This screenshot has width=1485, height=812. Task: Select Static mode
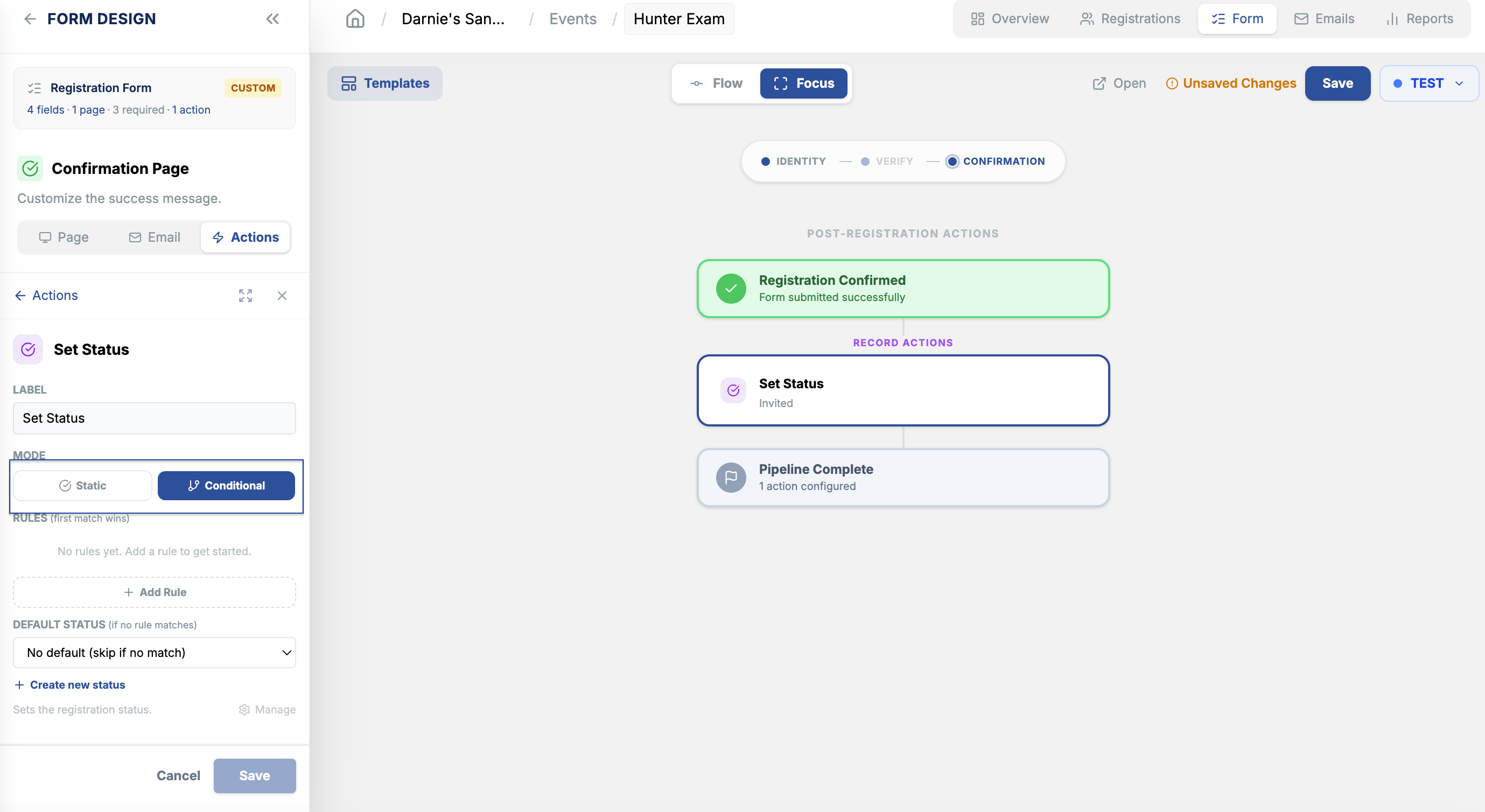pos(82,486)
